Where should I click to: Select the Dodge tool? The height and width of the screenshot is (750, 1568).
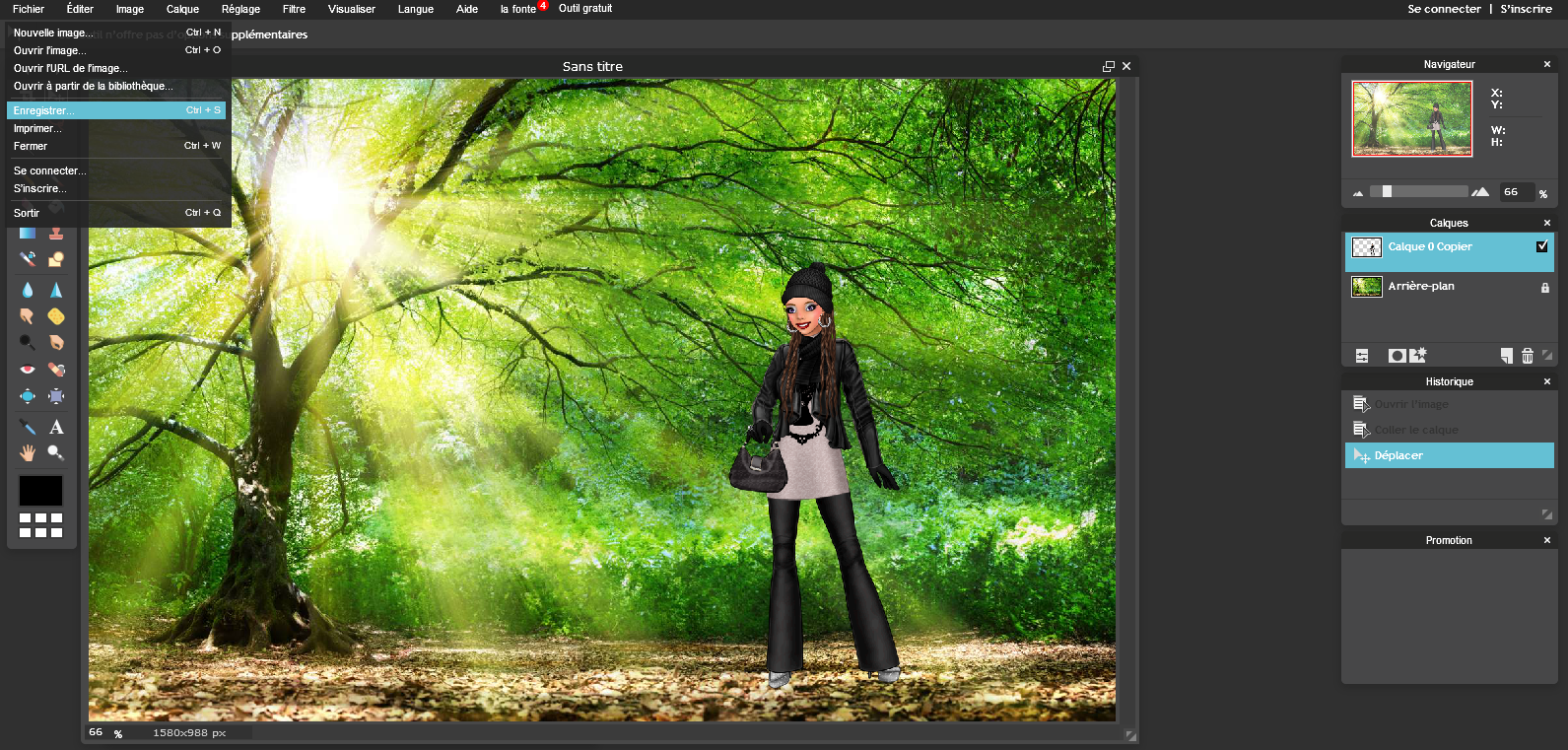pyautogui.click(x=28, y=343)
